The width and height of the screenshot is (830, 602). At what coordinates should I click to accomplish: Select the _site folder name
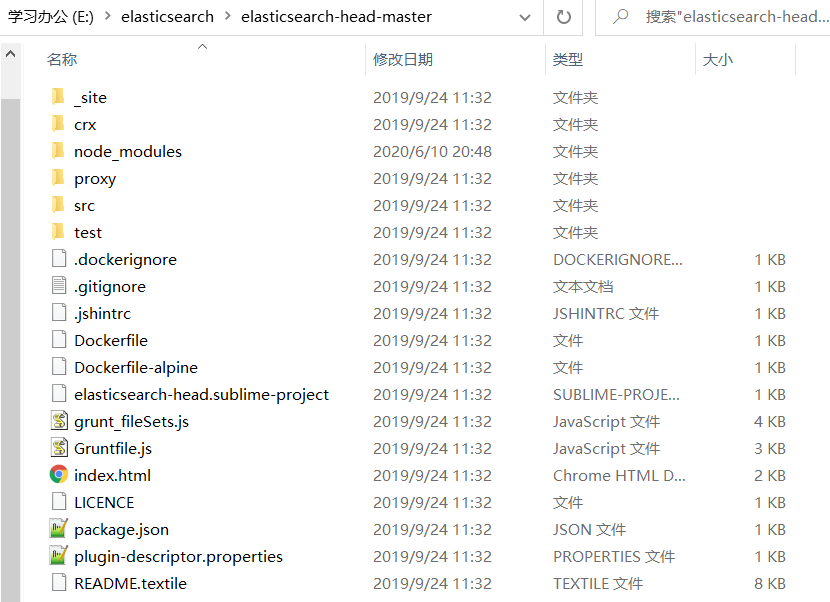91,97
